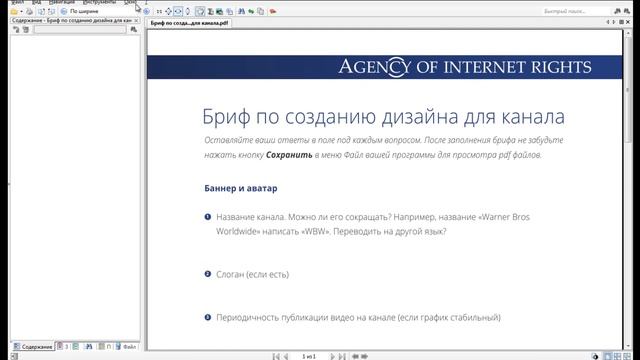Screen dimensions: 640x360
Task: Go to last page arrow
Action: click(x=342, y=356)
